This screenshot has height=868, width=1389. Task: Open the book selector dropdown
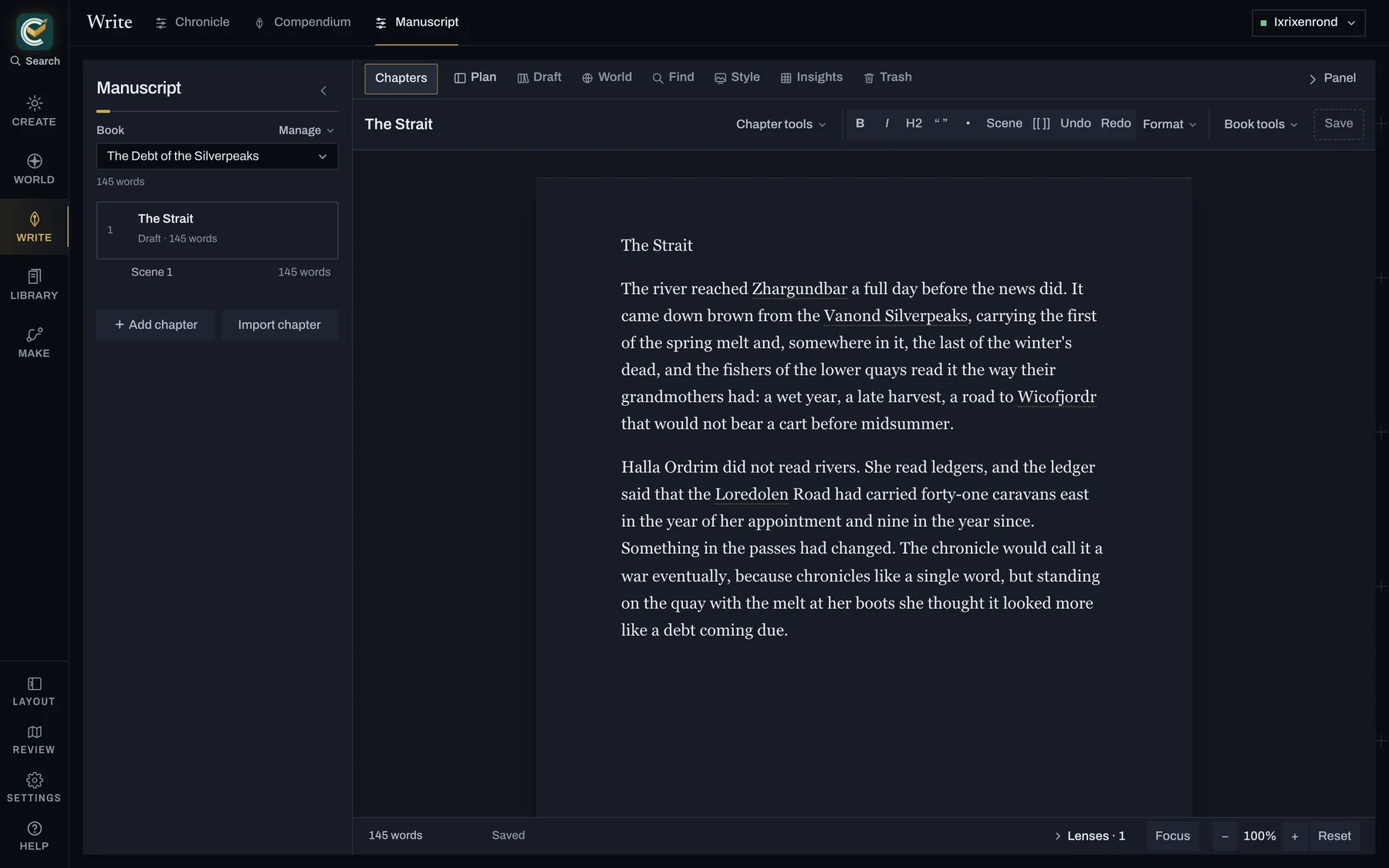(x=217, y=156)
